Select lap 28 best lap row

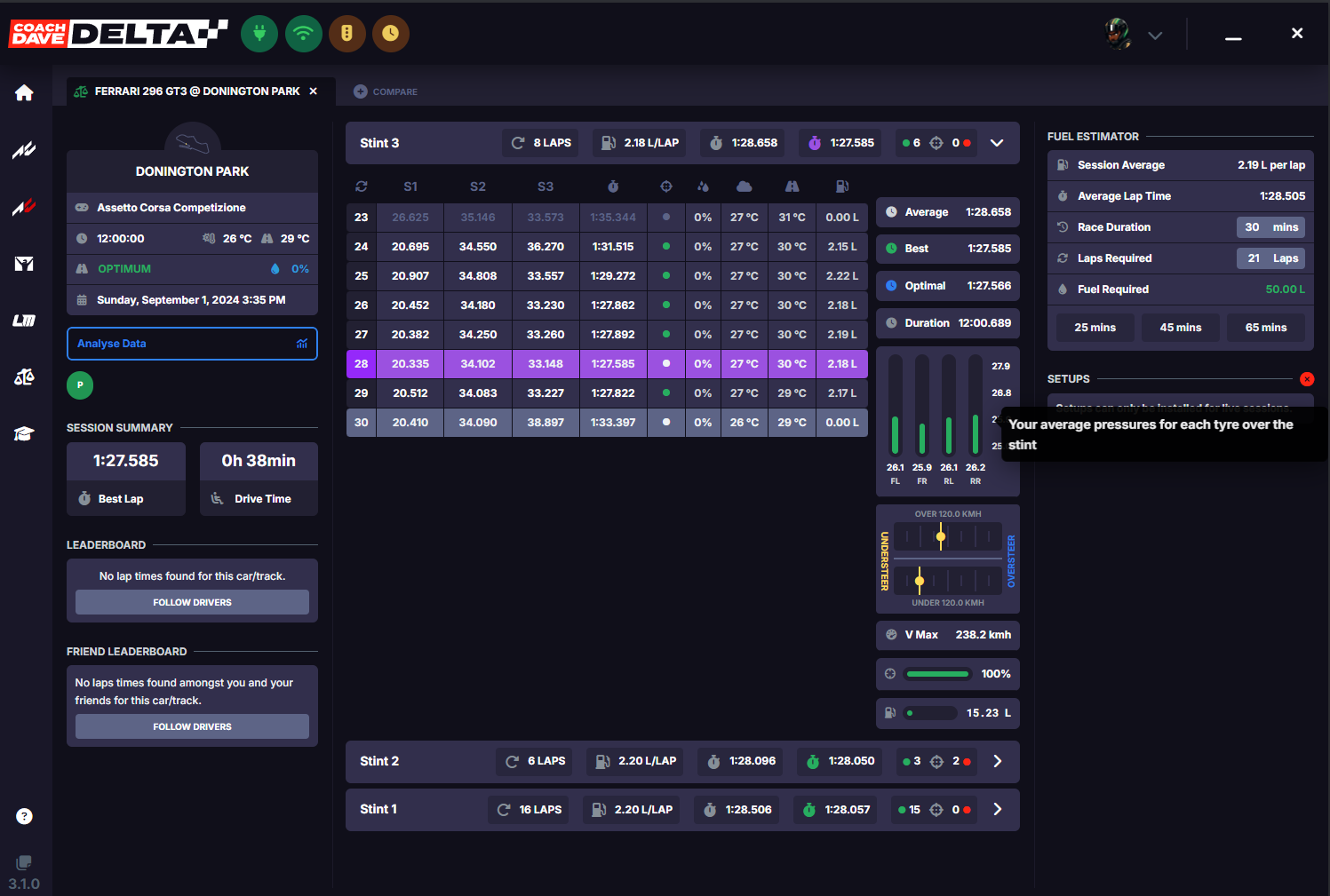click(607, 364)
